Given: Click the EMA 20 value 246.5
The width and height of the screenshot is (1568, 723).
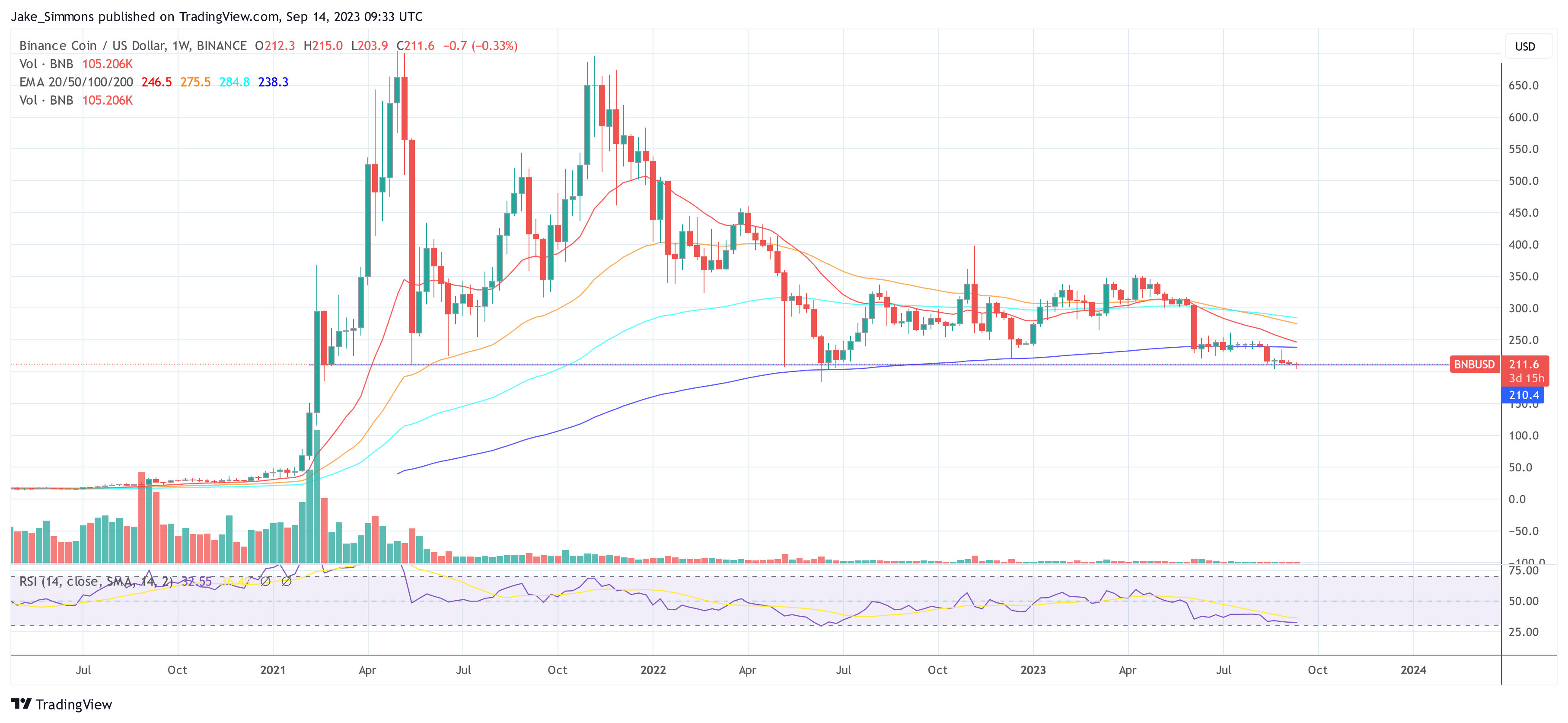Looking at the screenshot, I should (156, 82).
